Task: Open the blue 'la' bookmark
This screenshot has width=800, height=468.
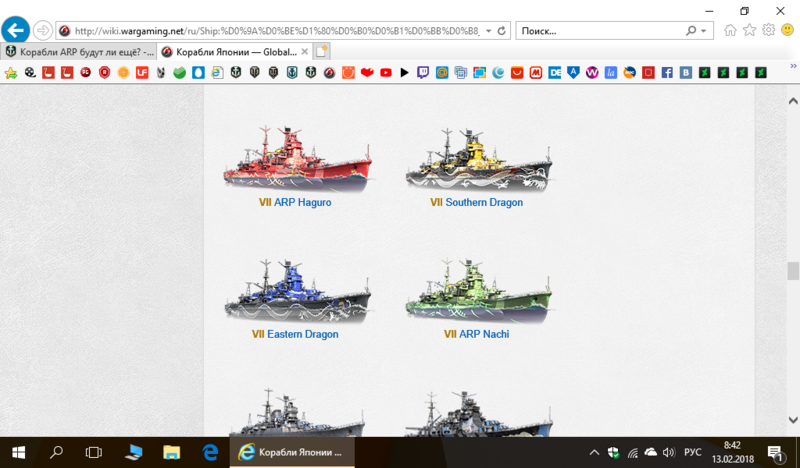Action: pos(611,73)
